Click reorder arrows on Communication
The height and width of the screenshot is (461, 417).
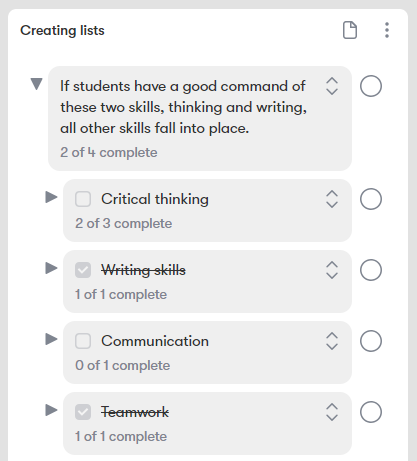(x=332, y=341)
